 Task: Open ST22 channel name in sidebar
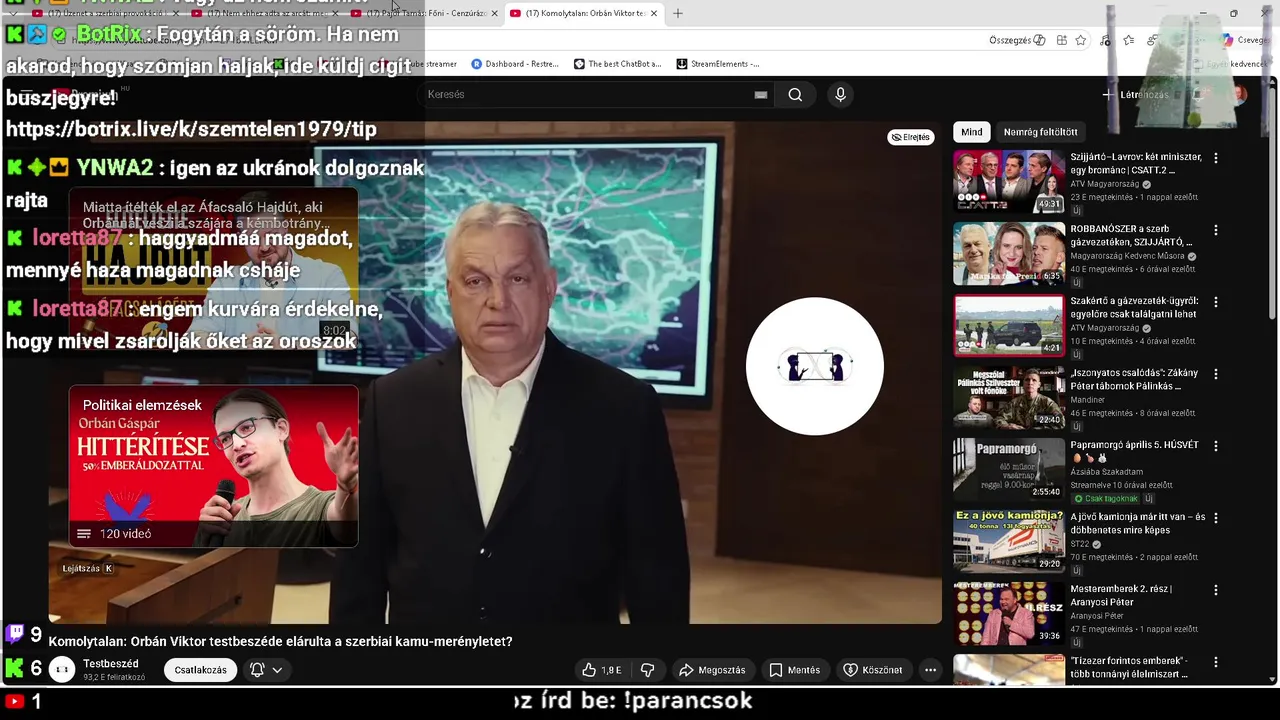1080,544
